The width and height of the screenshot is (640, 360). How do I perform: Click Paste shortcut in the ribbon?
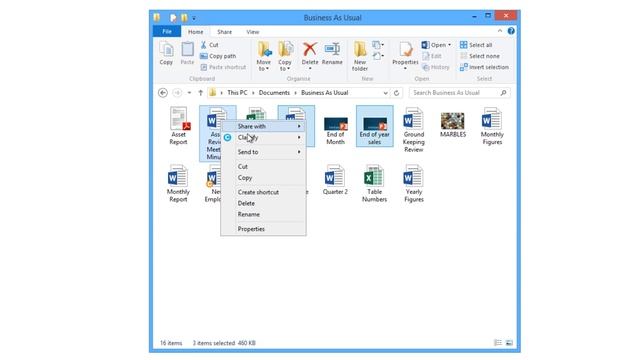pos(223,67)
